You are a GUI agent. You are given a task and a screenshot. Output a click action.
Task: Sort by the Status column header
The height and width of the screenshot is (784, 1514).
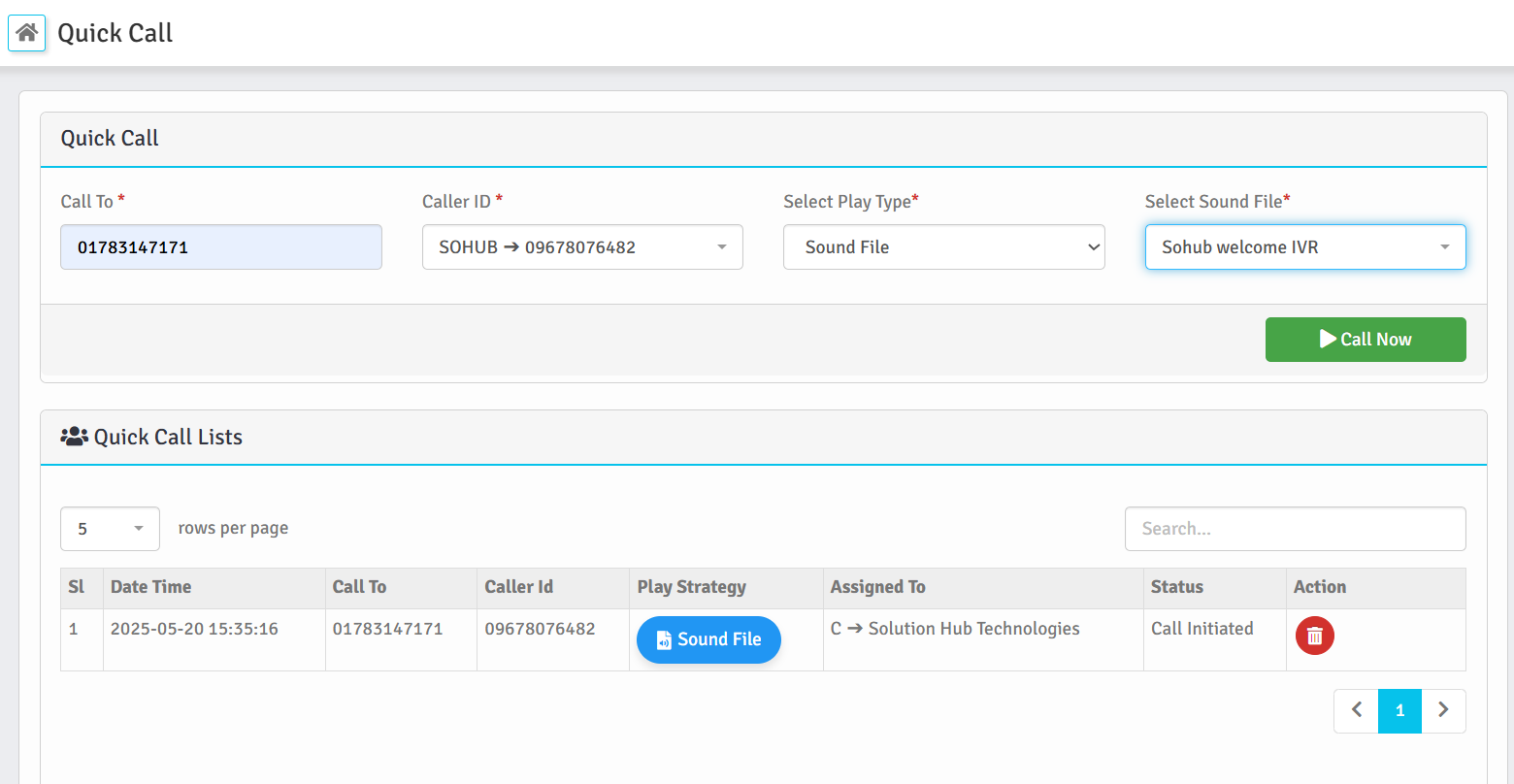click(1176, 587)
